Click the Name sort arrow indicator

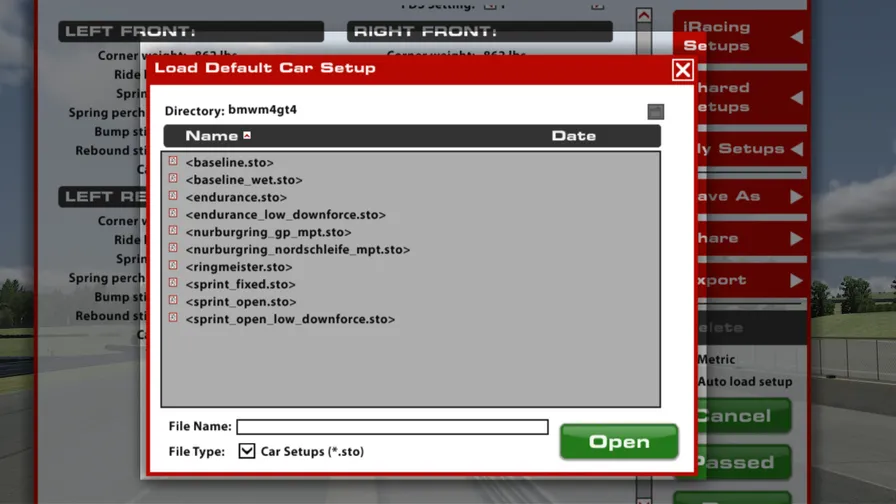click(x=247, y=135)
